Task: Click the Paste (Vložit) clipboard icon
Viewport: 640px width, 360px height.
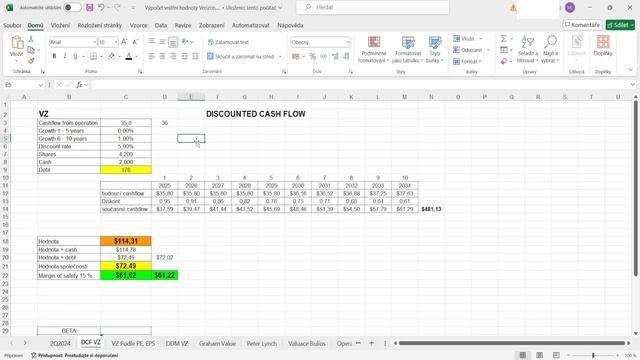Action: 17,42
